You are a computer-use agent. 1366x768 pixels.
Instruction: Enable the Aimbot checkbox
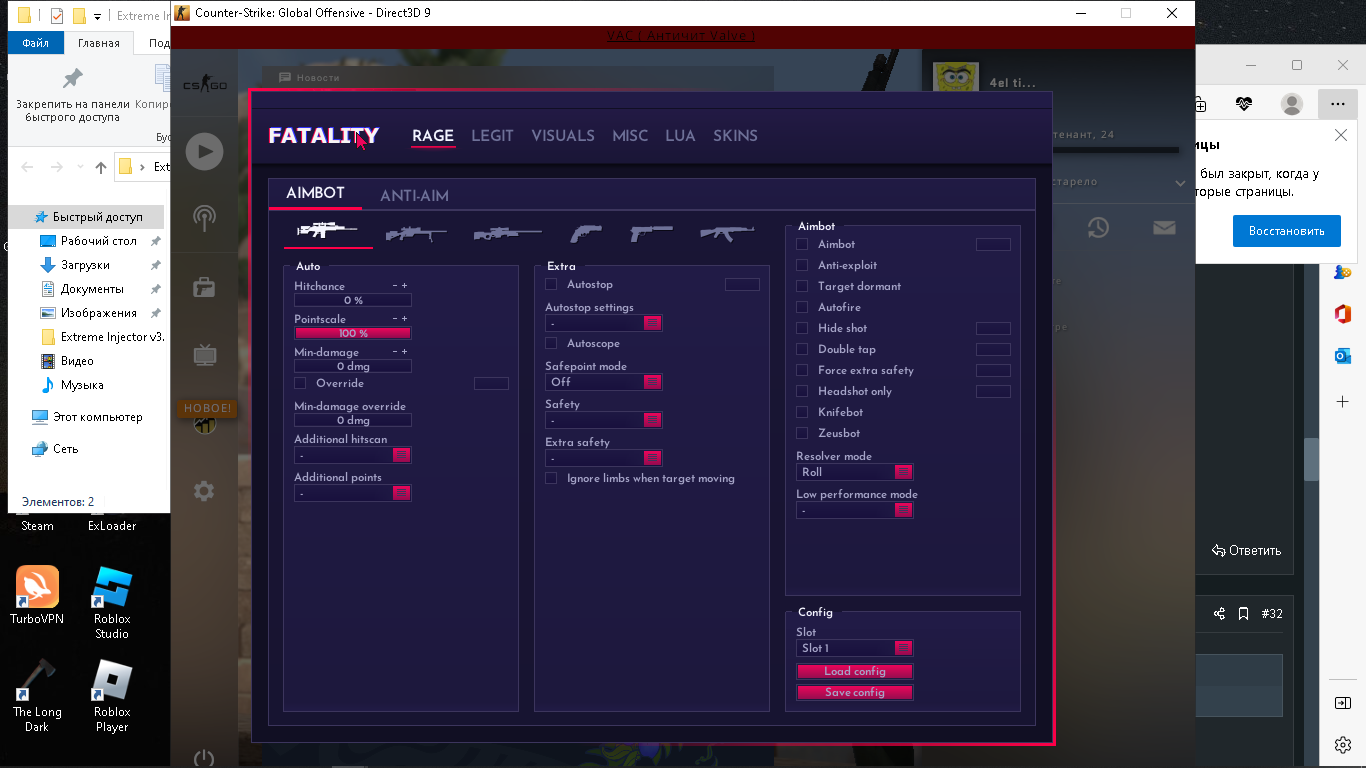[802, 244]
